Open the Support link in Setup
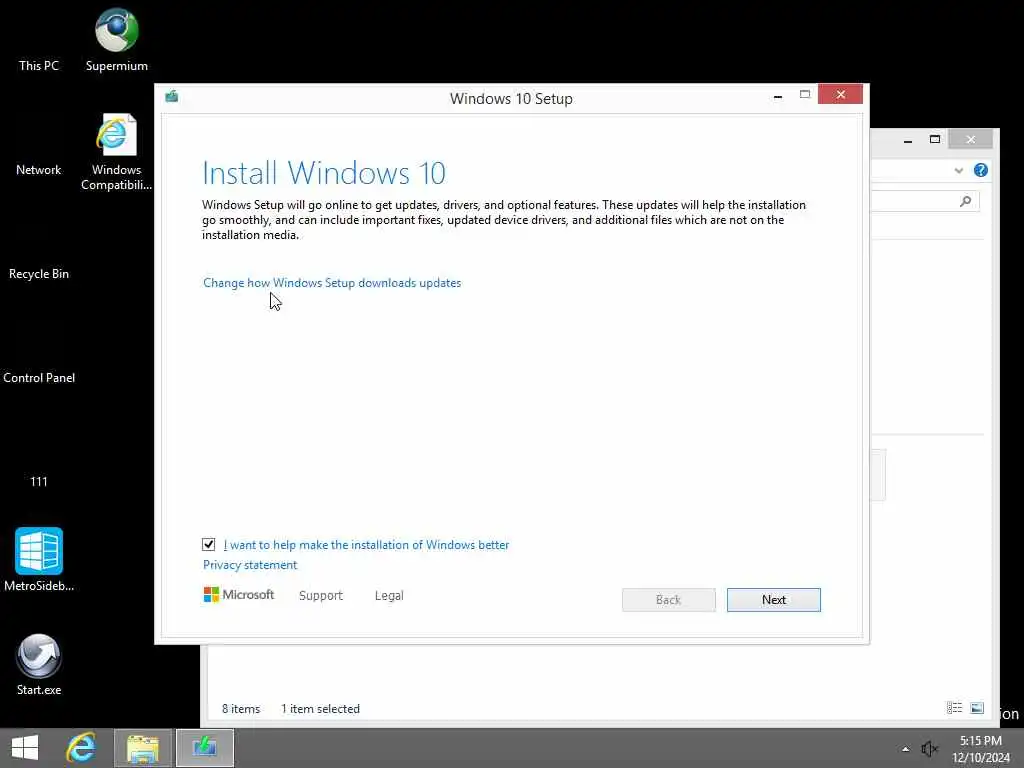 click(321, 596)
